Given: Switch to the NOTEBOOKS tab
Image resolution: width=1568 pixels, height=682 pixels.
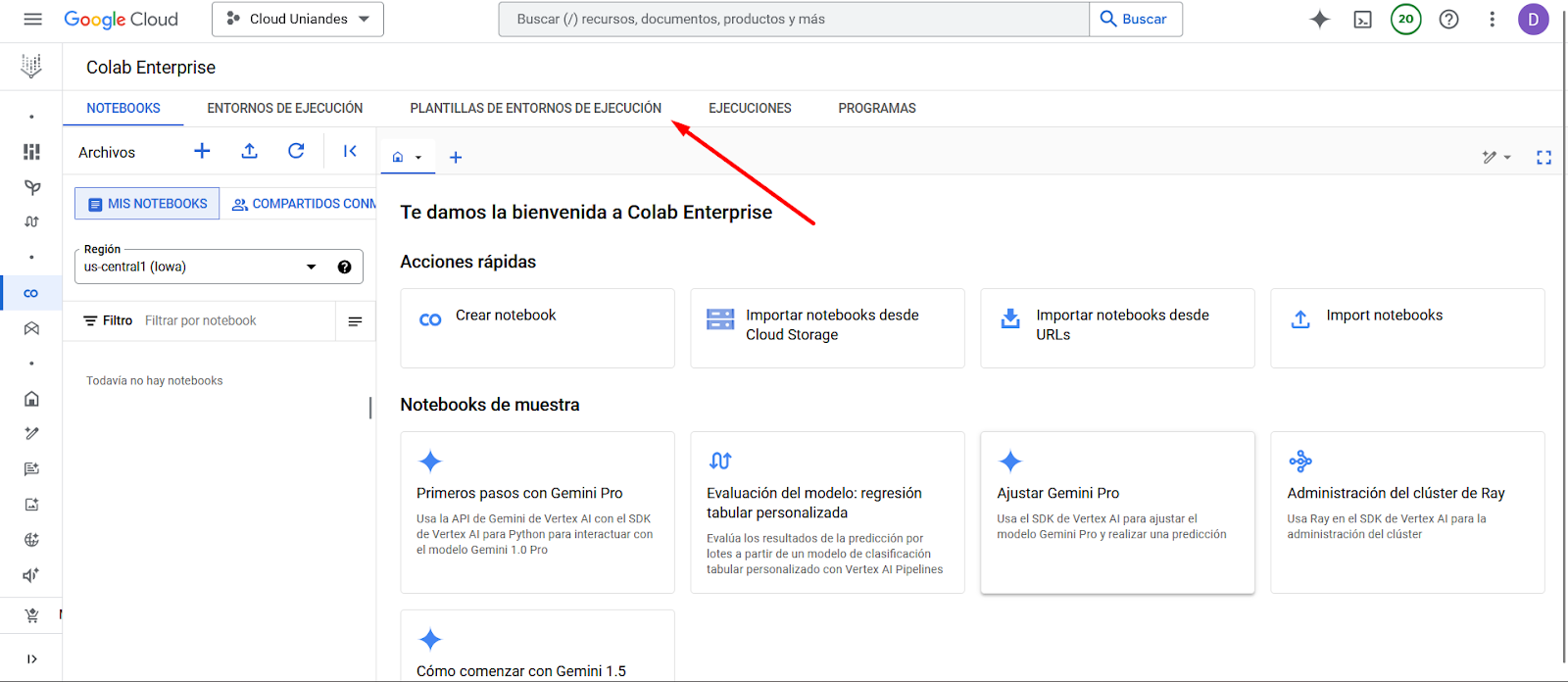Looking at the screenshot, I should [x=123, y=108].
